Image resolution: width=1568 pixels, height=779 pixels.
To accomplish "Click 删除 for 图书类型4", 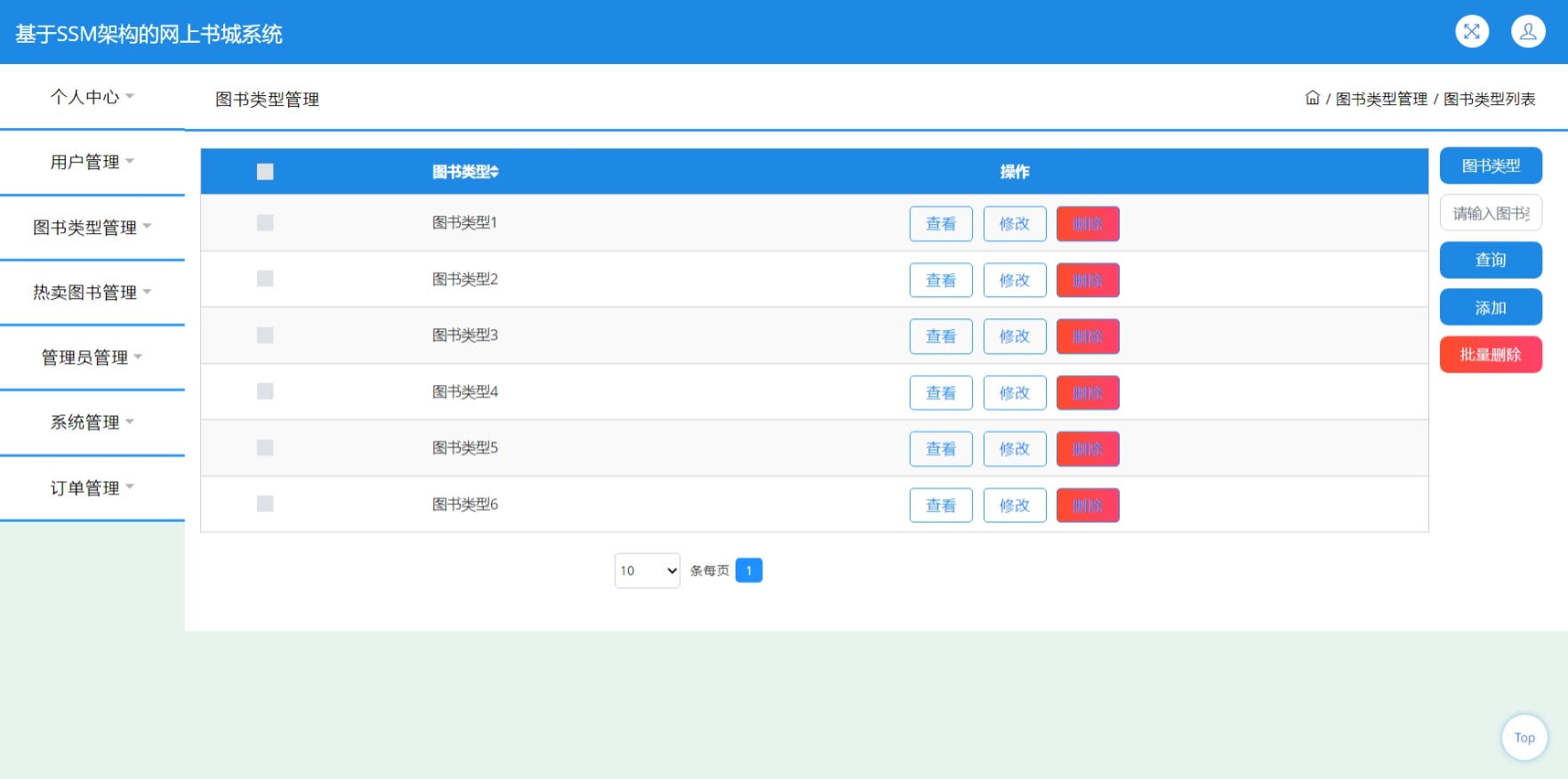I will point(1088,393).
